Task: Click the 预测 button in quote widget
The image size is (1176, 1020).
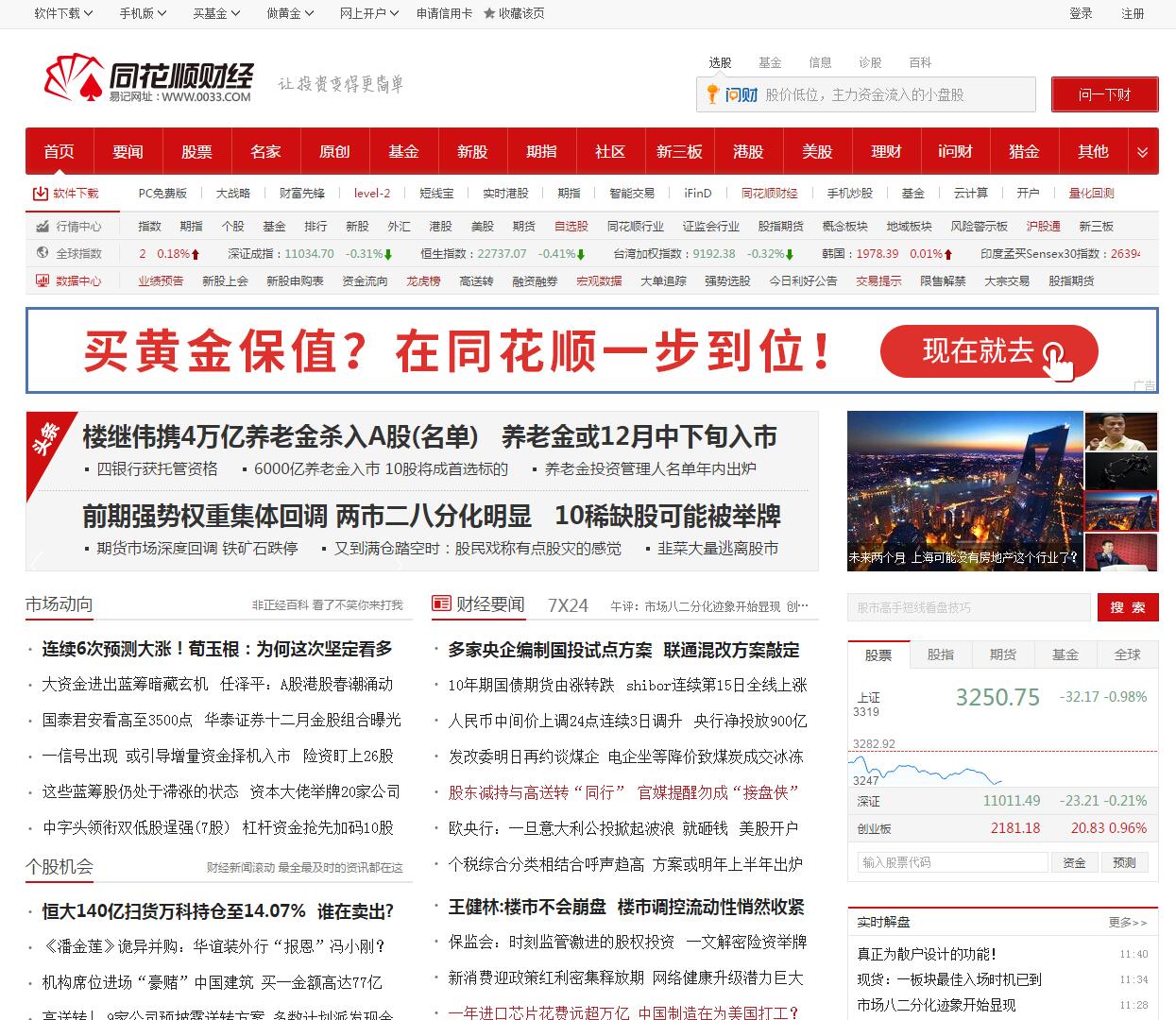Action: pyautogui.click(x=1125, y=862)
